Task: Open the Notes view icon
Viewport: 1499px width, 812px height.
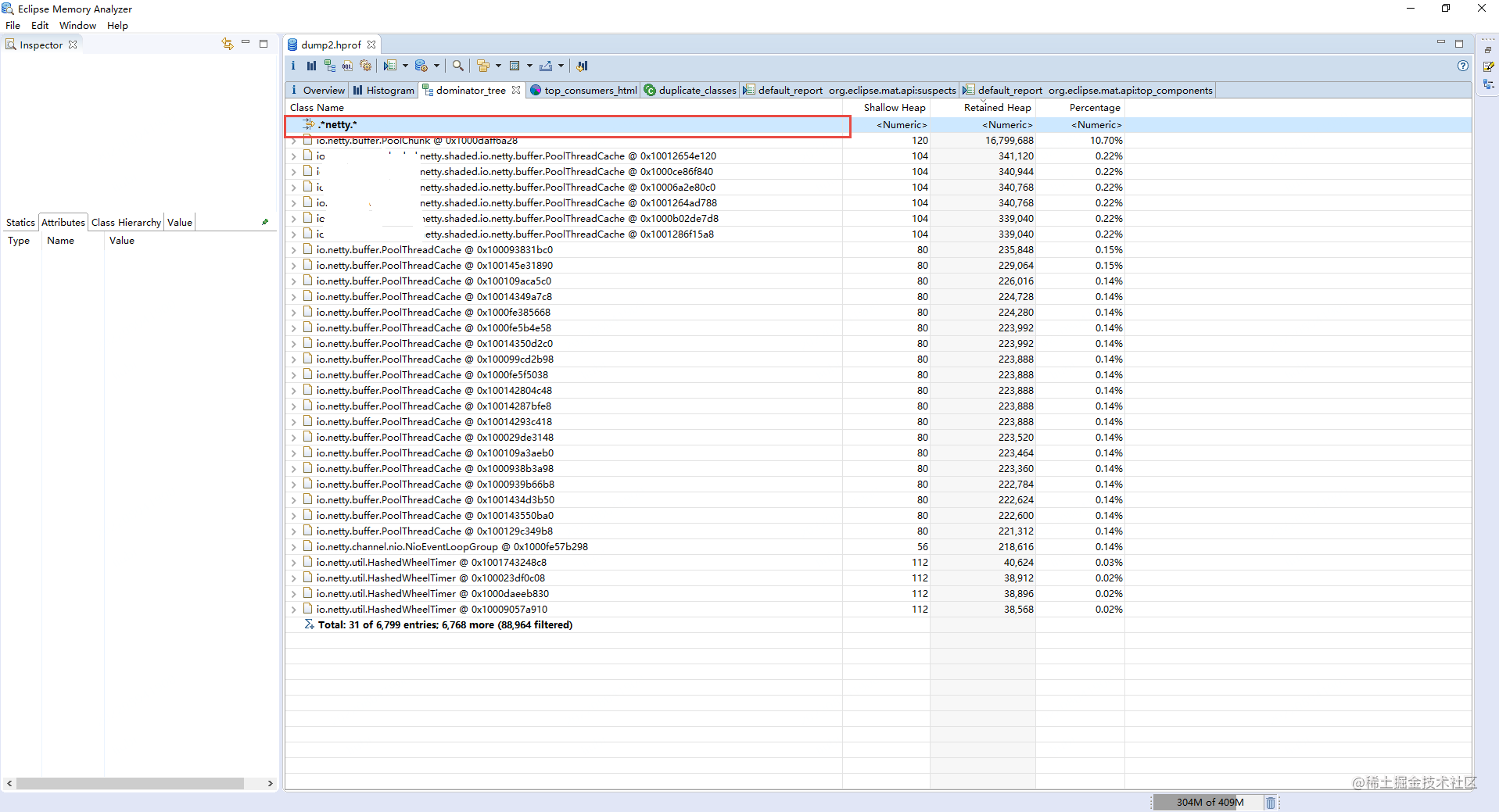Action: point(1488,66)
